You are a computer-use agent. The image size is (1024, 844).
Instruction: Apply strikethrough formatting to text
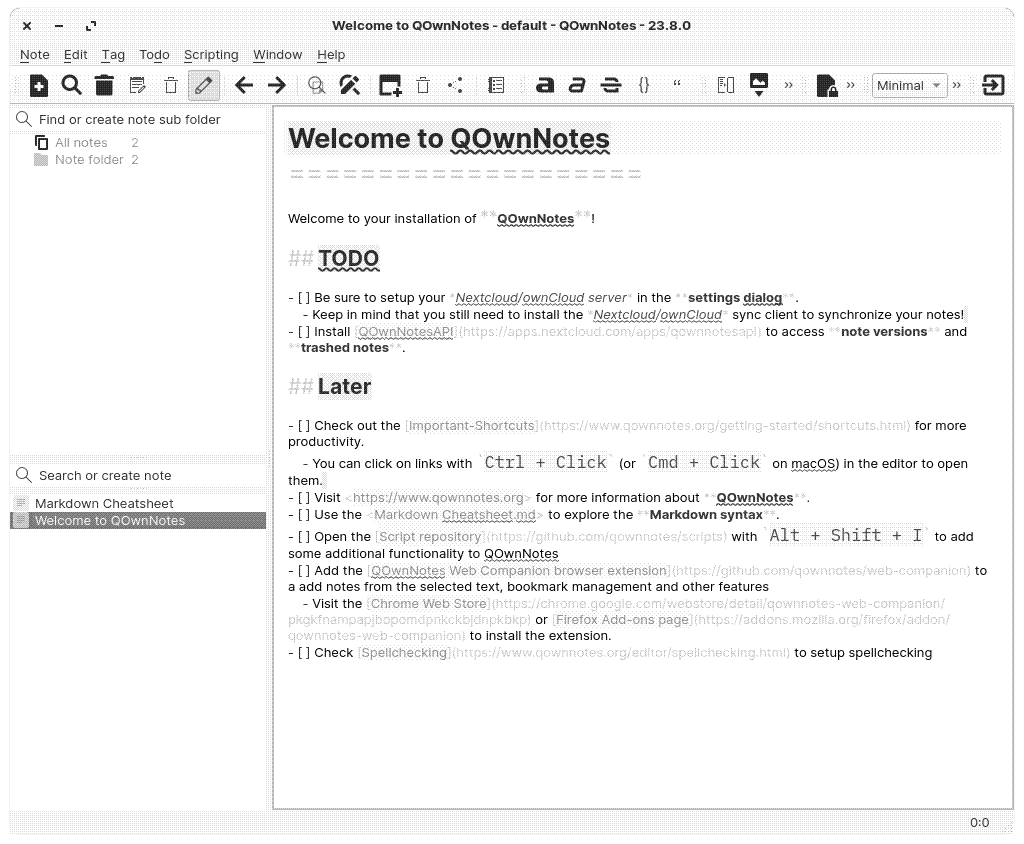click(x=611, y=86)
